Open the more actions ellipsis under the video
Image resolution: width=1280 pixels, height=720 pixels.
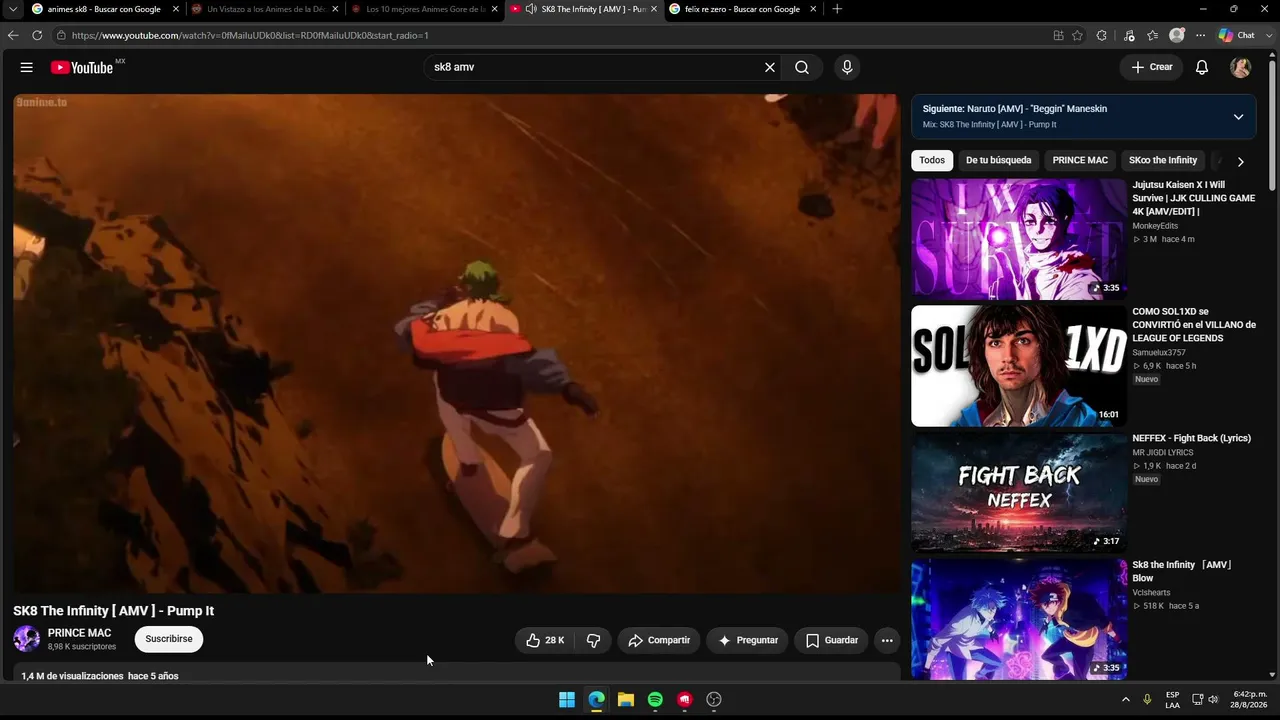[887, 640]
